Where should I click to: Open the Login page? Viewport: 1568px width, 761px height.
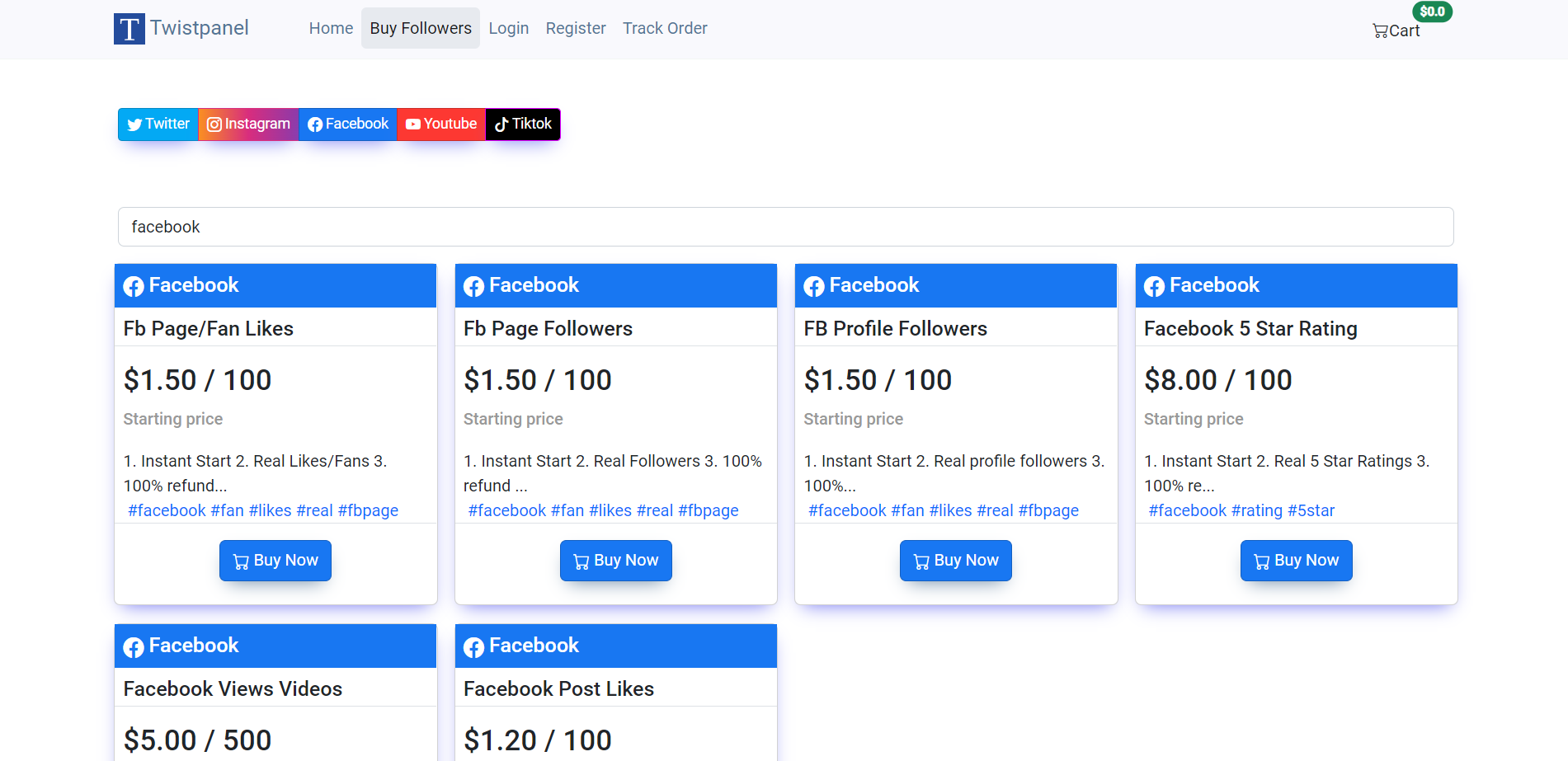click(x=508, y=27)
